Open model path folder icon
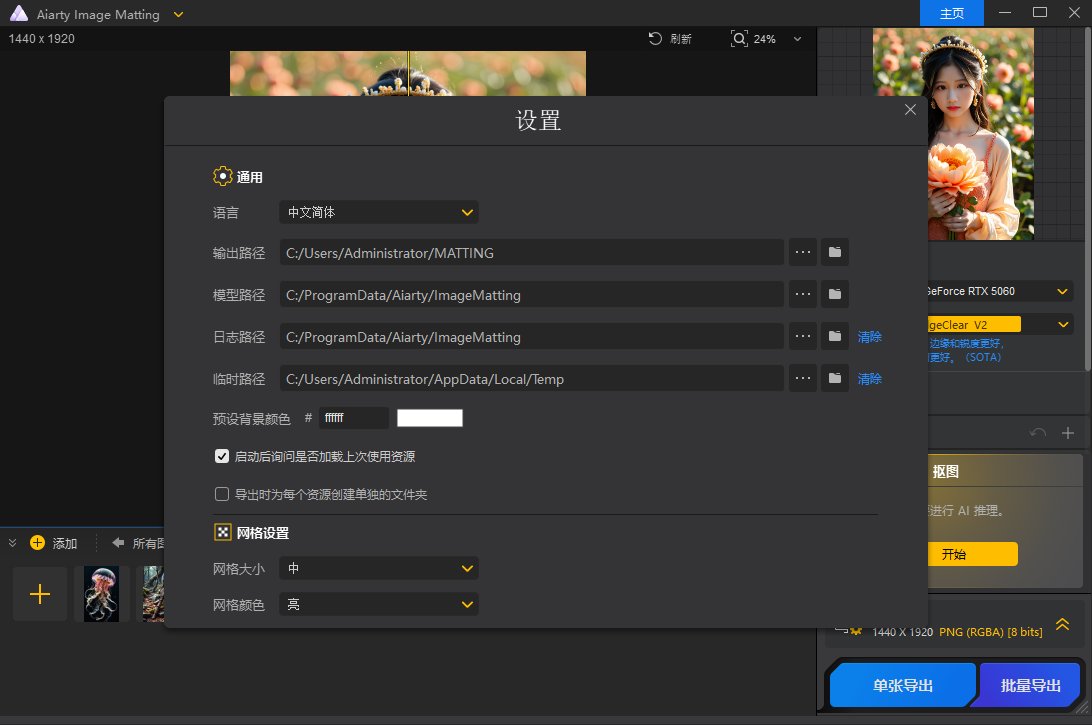1092x725 pixels. point(835,294)
